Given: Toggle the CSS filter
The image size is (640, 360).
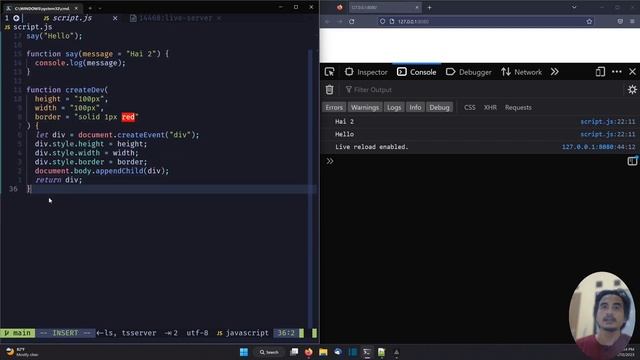Looking at the screenshot, I should click(x=469, y=107).
